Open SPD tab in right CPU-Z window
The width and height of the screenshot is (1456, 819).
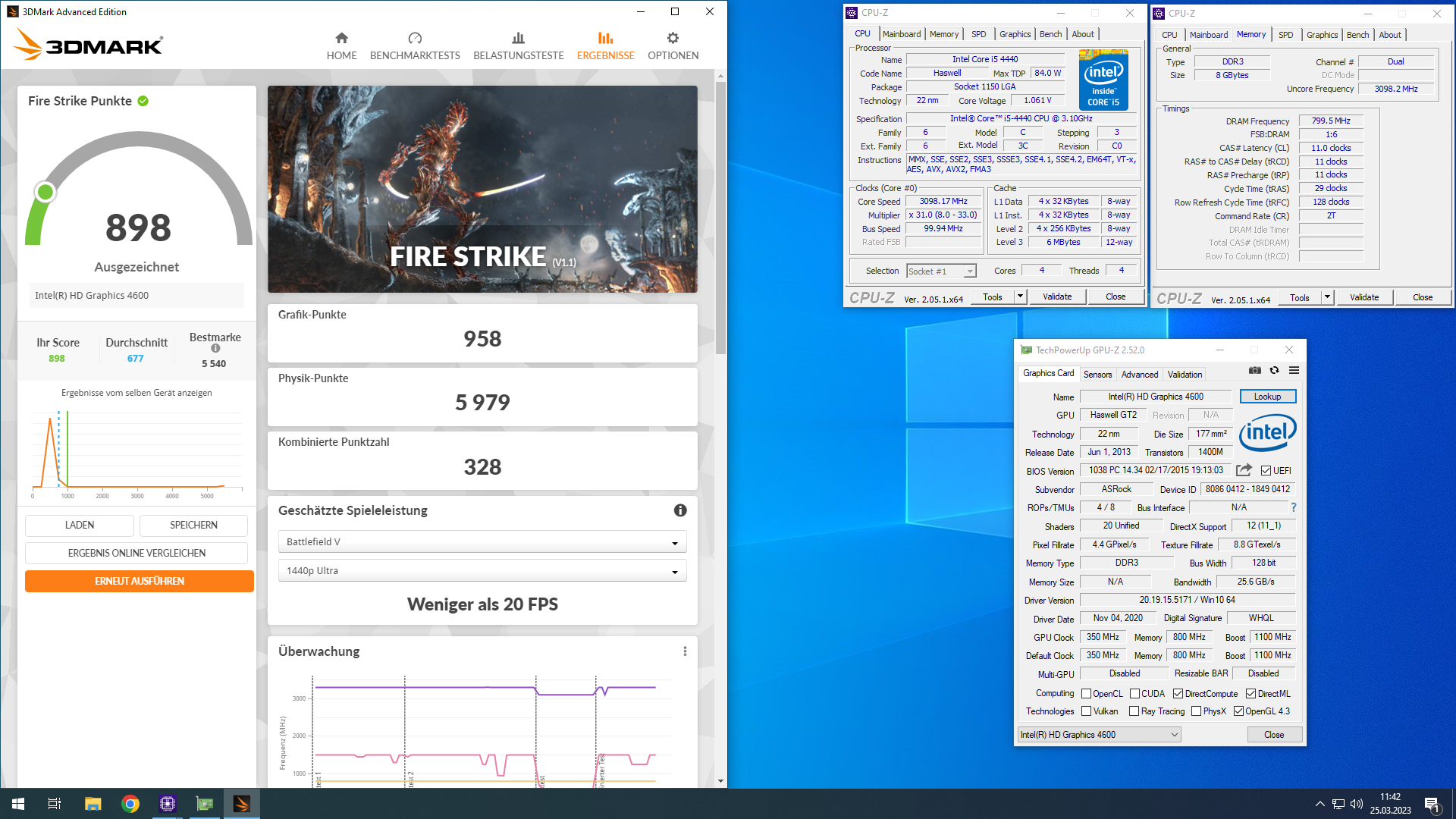point(1285,35)
